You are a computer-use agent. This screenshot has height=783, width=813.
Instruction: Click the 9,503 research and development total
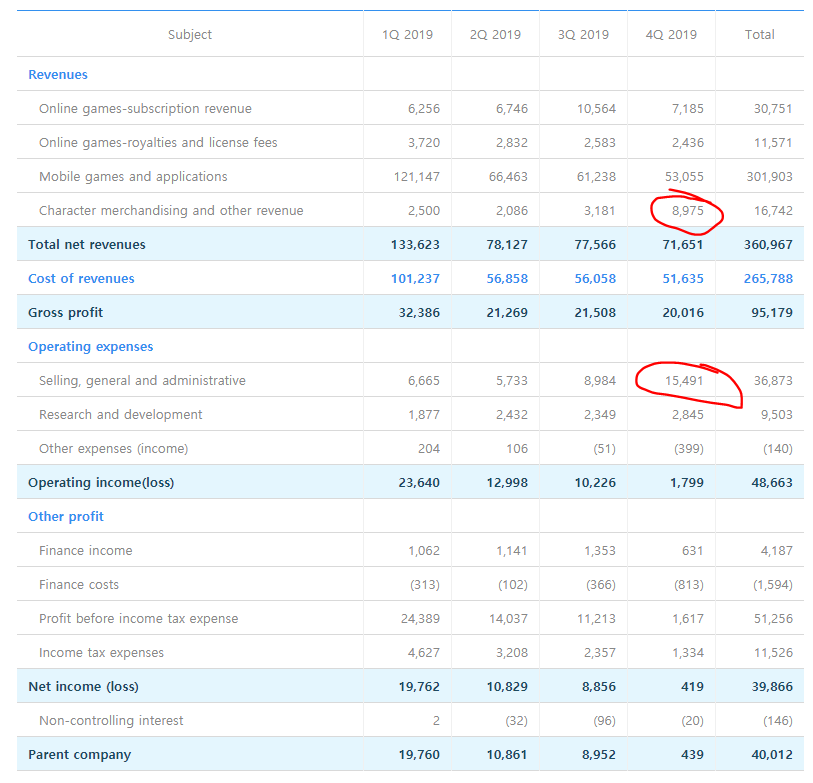pos(777,415)
